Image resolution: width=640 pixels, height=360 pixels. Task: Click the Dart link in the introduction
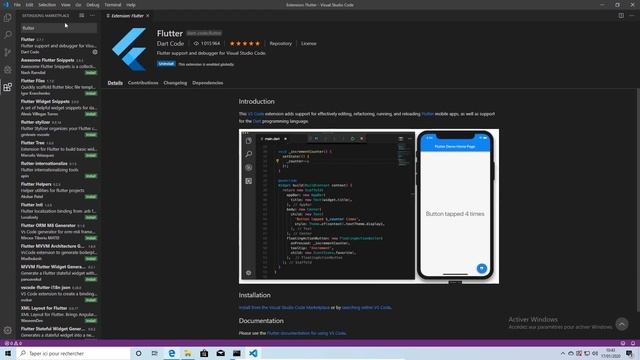[257, 121]
